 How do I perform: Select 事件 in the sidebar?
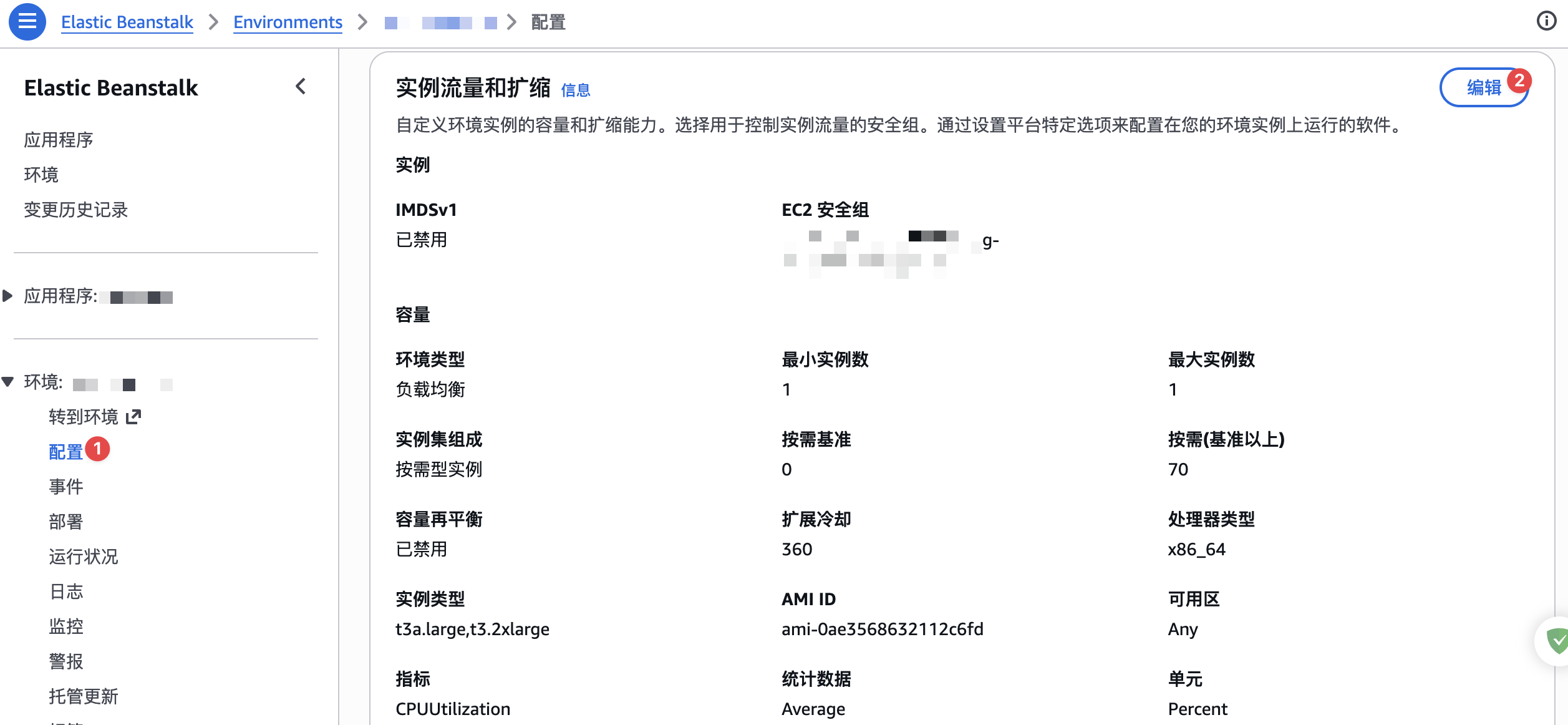point(66,487)
